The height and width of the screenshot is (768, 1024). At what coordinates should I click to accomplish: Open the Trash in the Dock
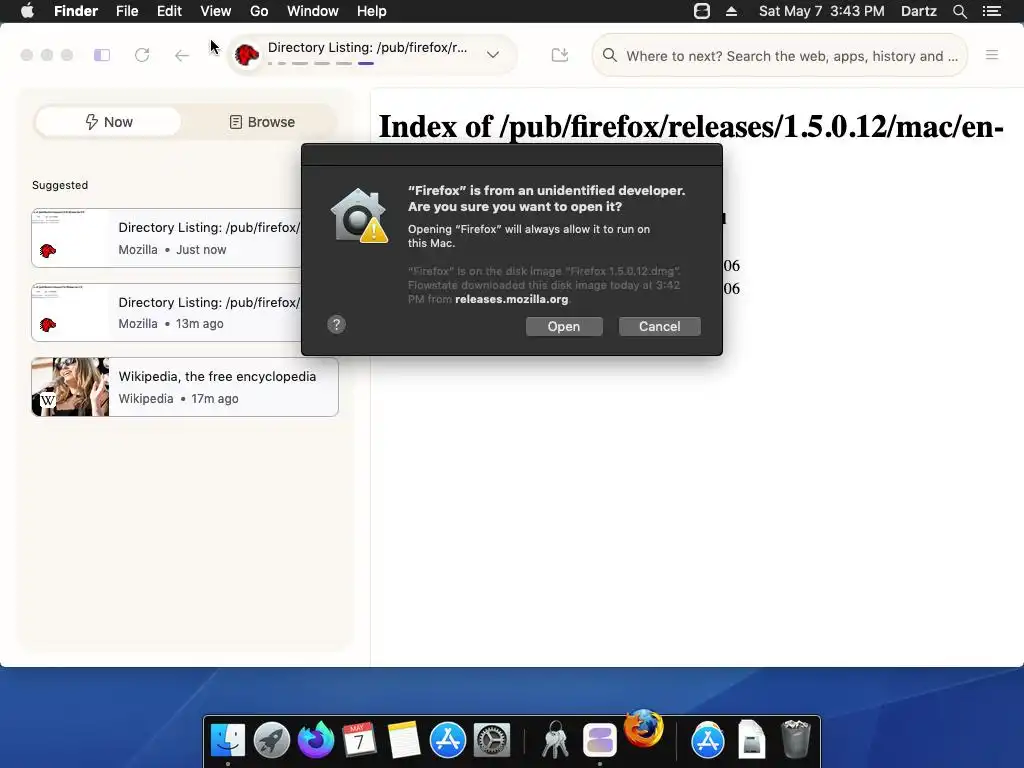coord(795,740)
